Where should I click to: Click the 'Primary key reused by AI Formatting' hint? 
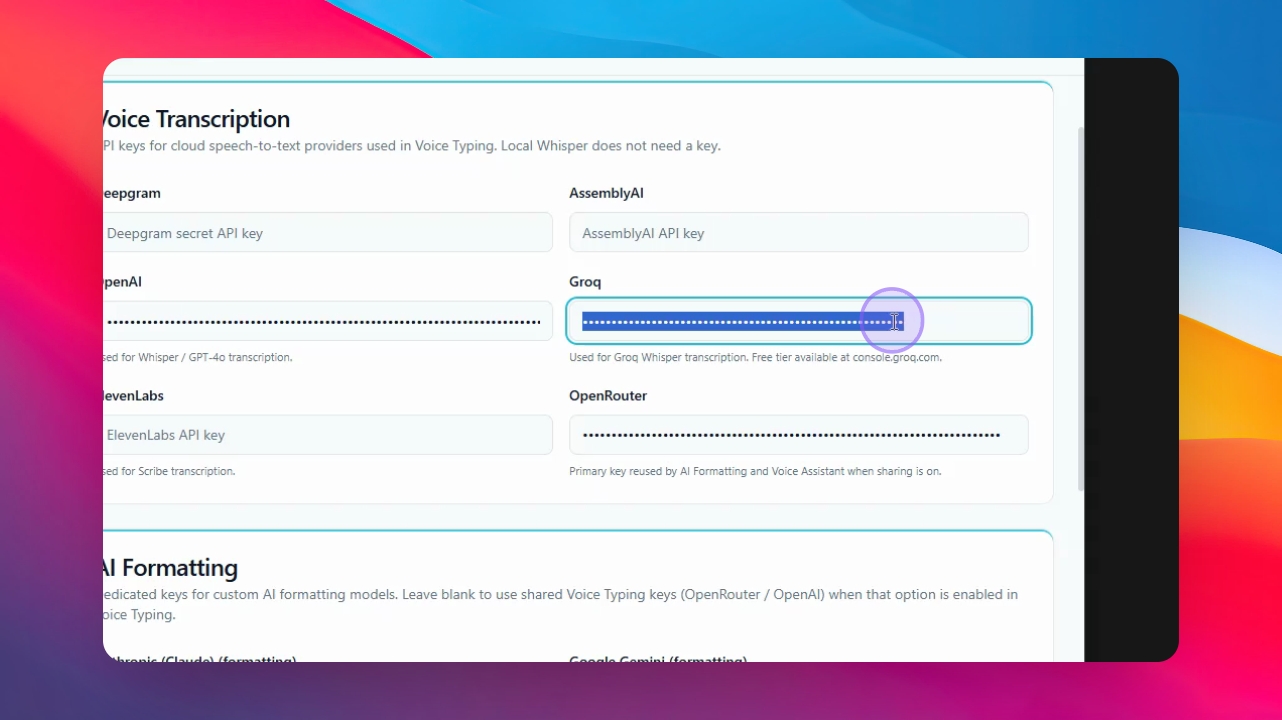tap(755, 471)
